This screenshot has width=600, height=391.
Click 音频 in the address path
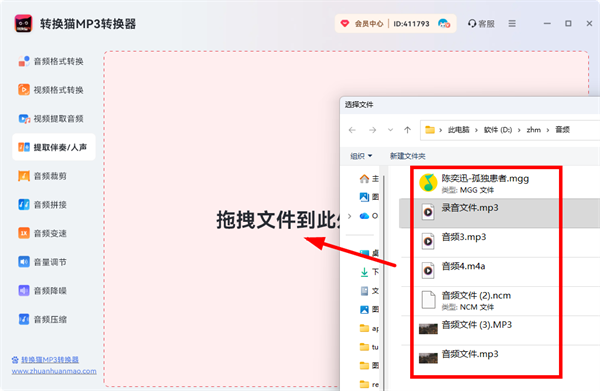562,130
